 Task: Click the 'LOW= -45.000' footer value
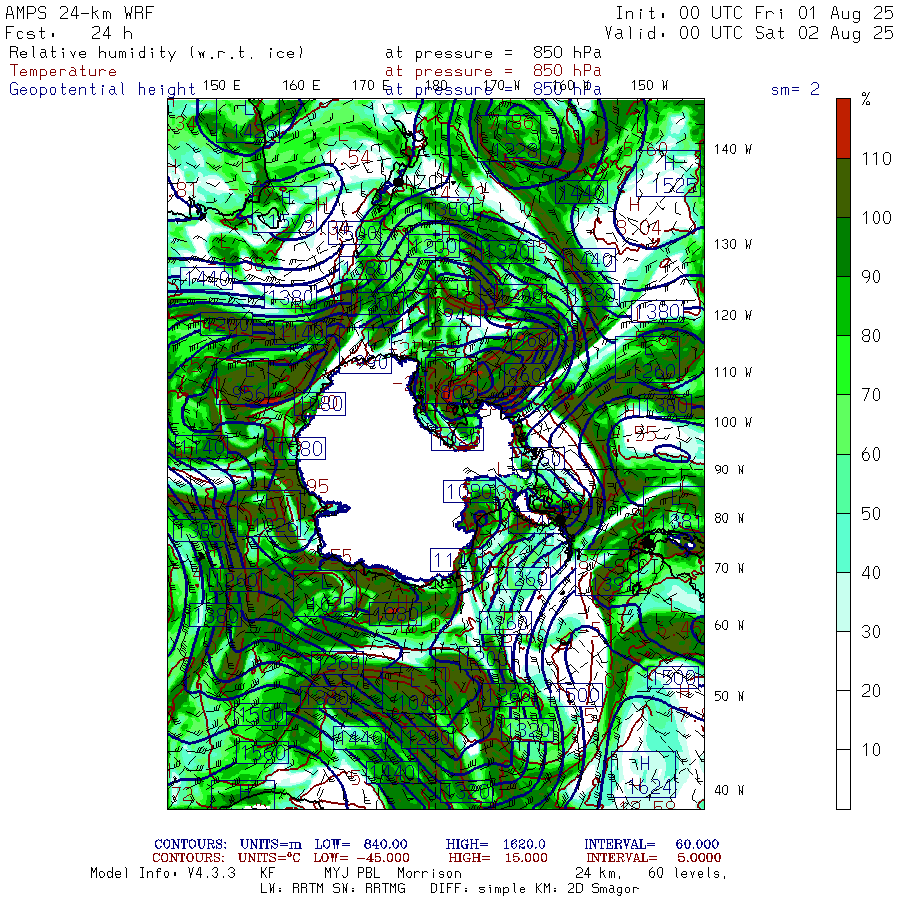pos(362,858)
